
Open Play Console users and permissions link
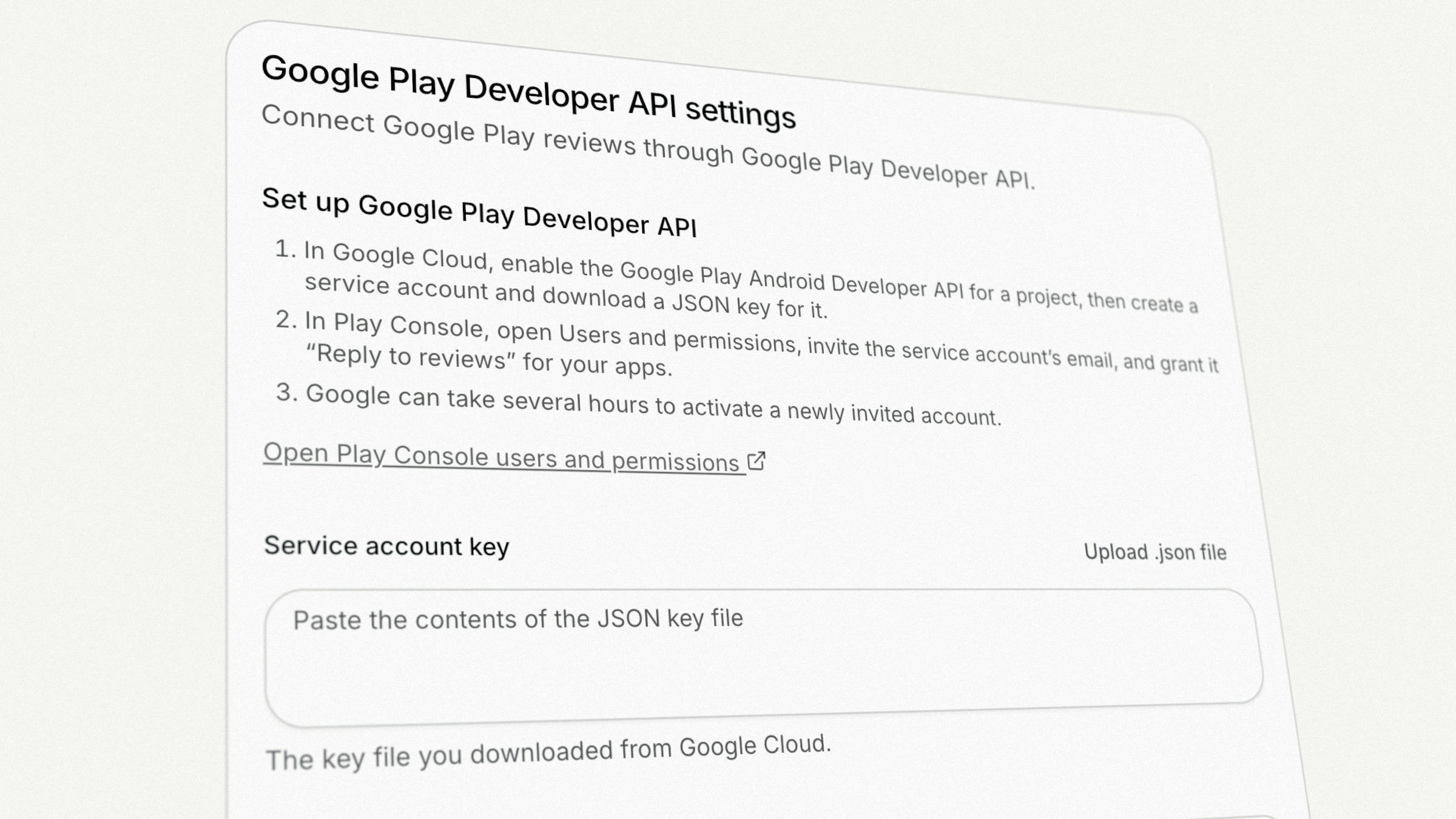[x=514, y=457]
